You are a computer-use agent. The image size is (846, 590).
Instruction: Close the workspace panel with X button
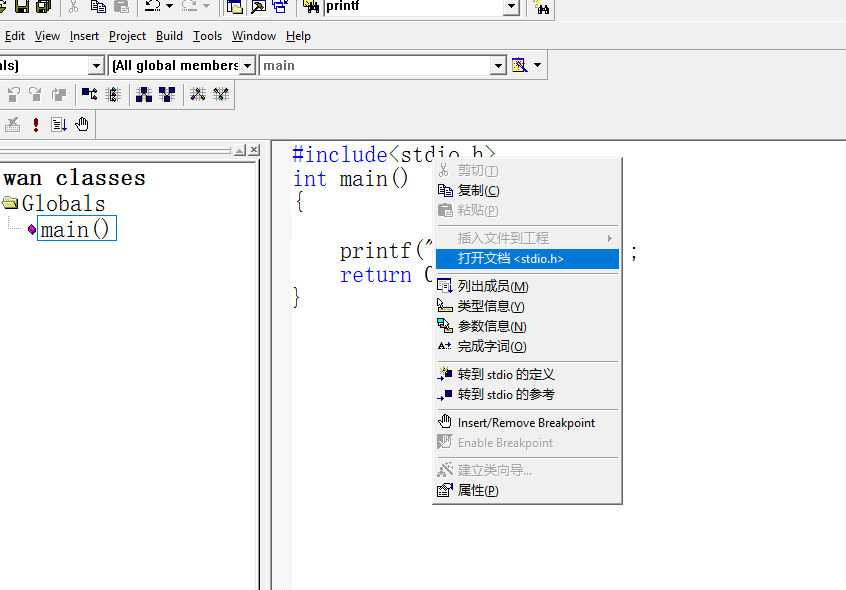click(x=254, y=150)
